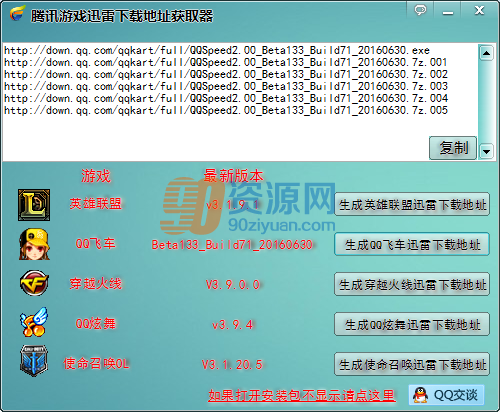Image resolution: width=500 pixels, height=412 pixels.
Task: Close the 腾讯游戏迅雷下载地址获取器 window
Action: [x=479, y=10]
